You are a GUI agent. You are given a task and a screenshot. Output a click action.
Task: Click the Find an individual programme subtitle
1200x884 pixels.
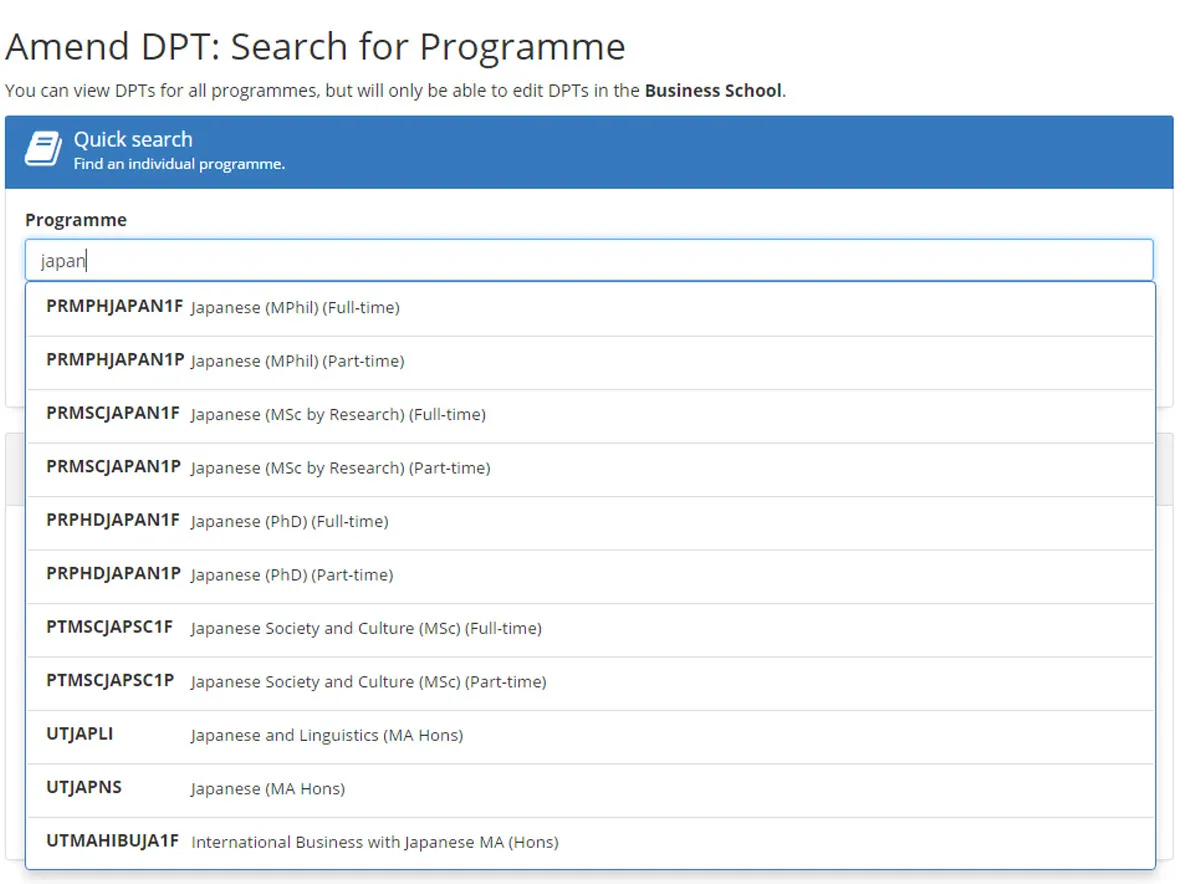[x=180, y=164]
